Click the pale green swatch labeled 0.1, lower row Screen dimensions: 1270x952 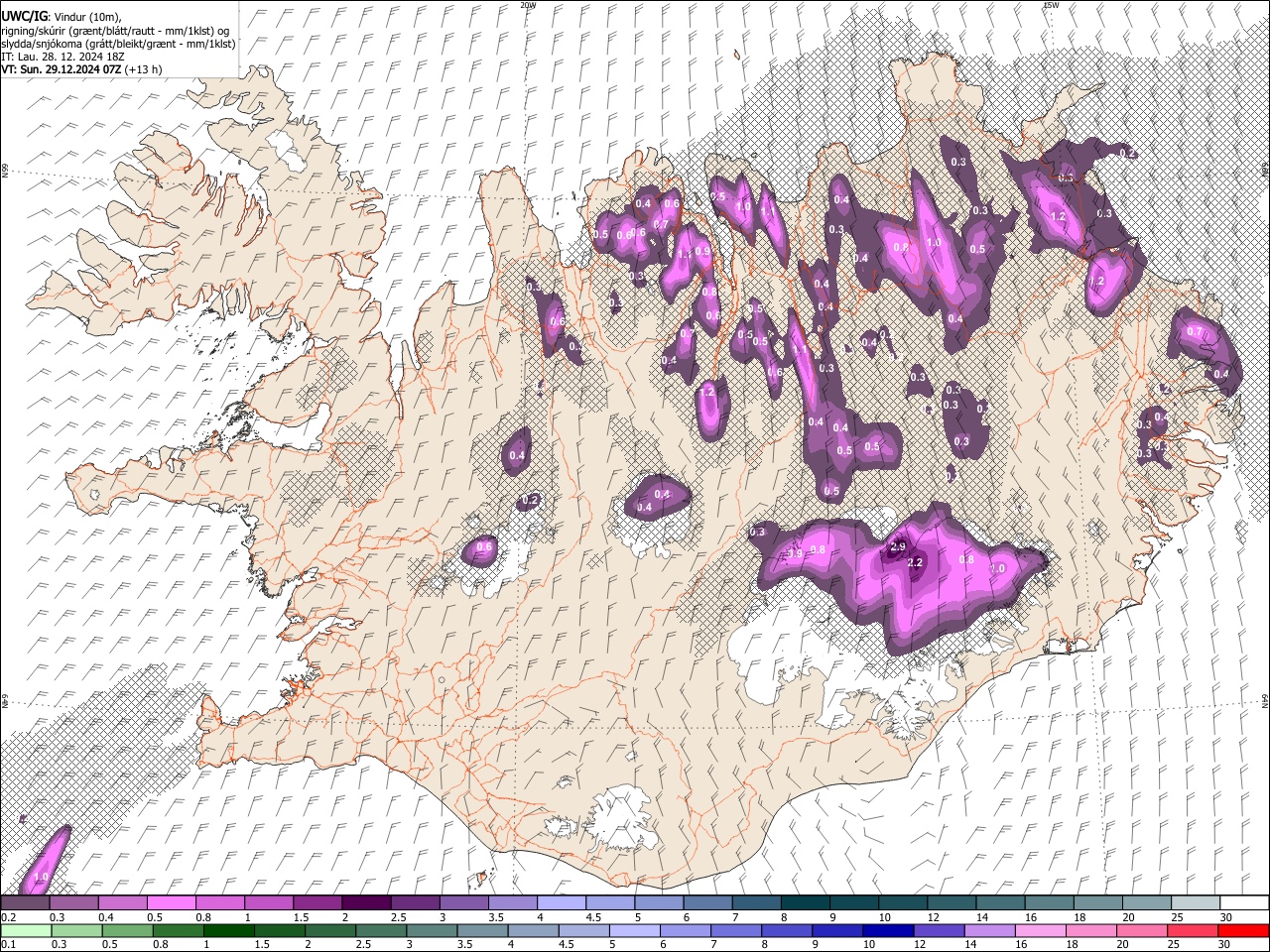26,930
